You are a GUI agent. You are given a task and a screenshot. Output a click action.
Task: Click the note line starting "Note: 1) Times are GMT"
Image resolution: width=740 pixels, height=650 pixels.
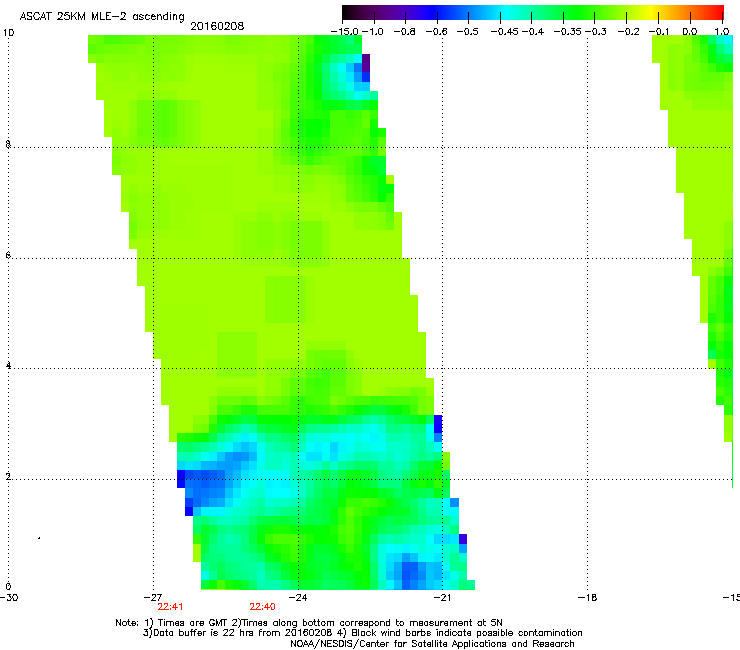tap(309, 623)
